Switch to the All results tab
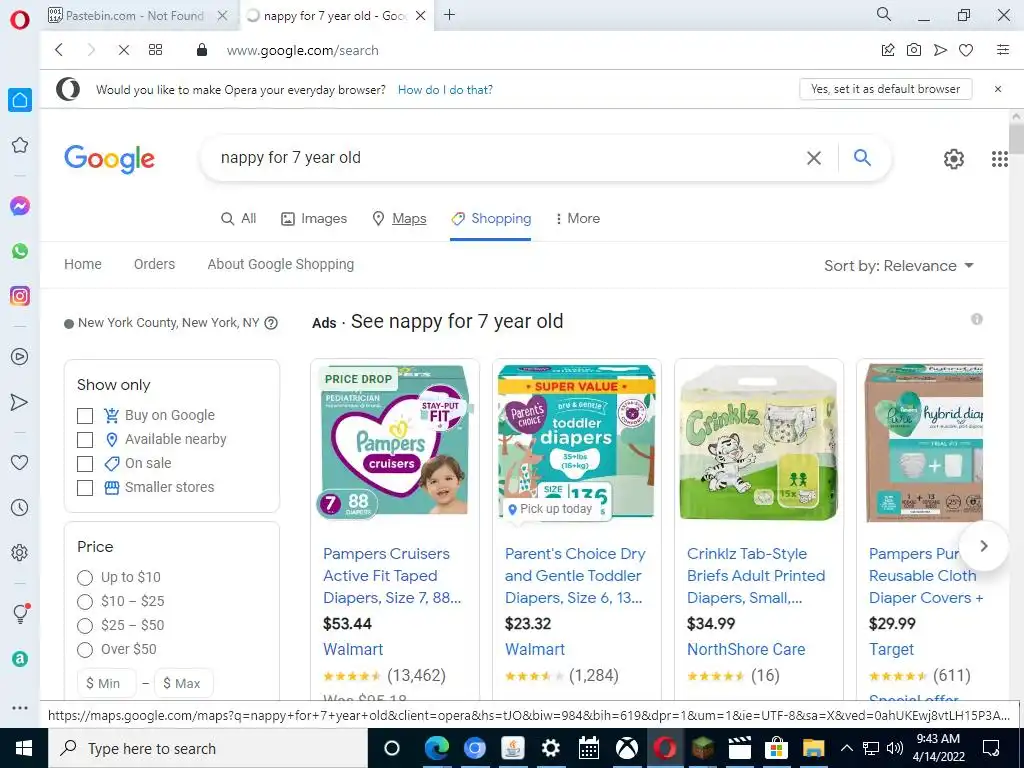The height and width of the screenshot is (768, 1024). tap(238, 219)
